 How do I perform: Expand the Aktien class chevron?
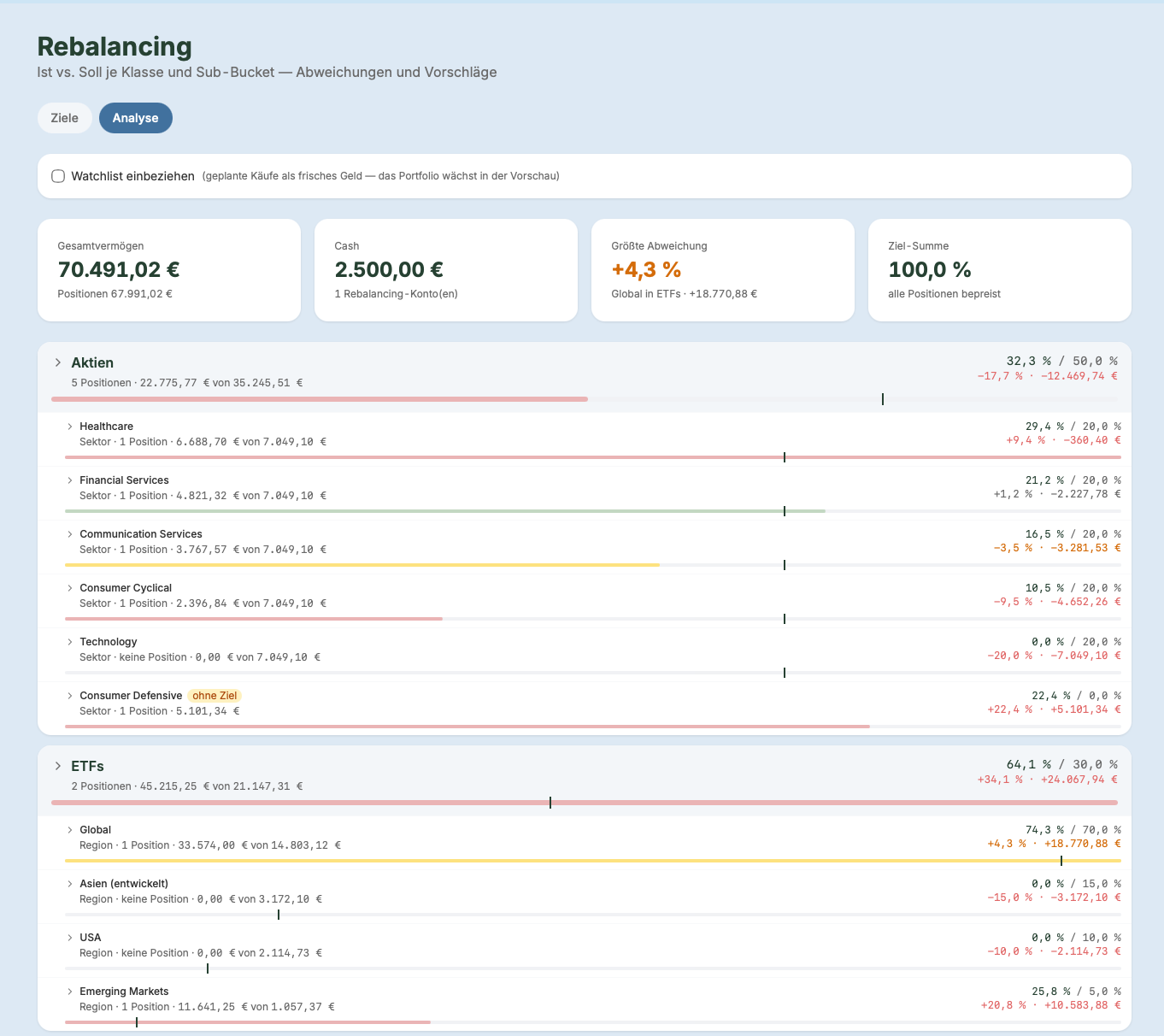(x=58, y=362)
